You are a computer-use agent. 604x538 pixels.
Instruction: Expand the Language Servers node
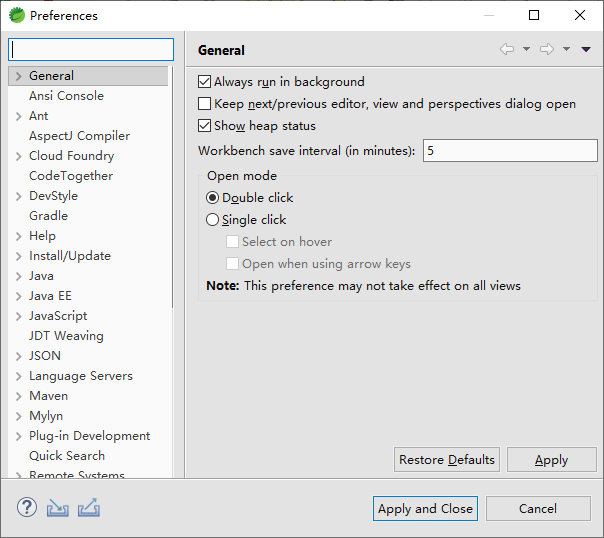pos(18,376)
